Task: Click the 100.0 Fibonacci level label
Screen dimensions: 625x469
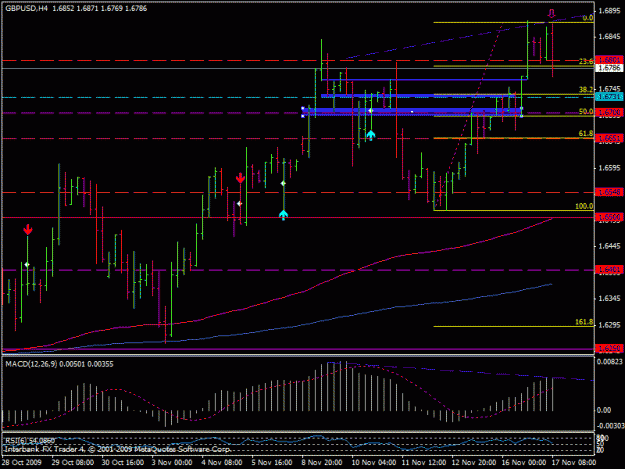Action: 584,206
